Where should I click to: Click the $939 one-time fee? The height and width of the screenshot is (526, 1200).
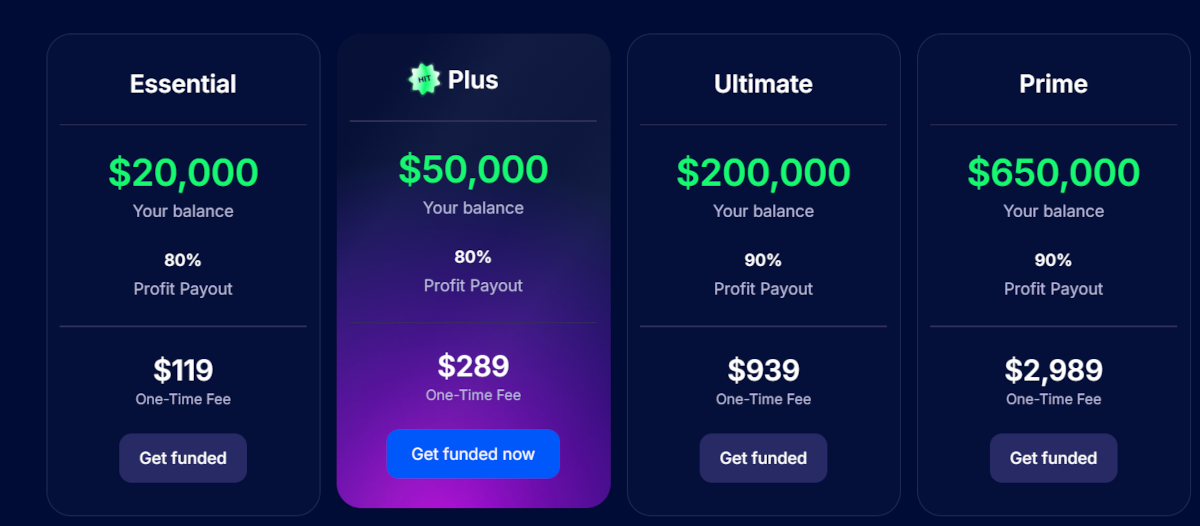763,370
